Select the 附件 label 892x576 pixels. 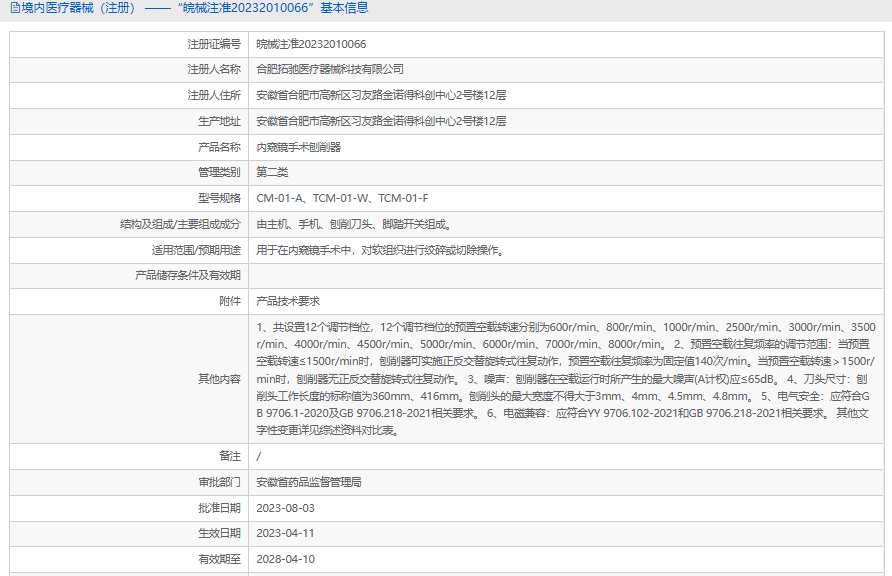230,301
